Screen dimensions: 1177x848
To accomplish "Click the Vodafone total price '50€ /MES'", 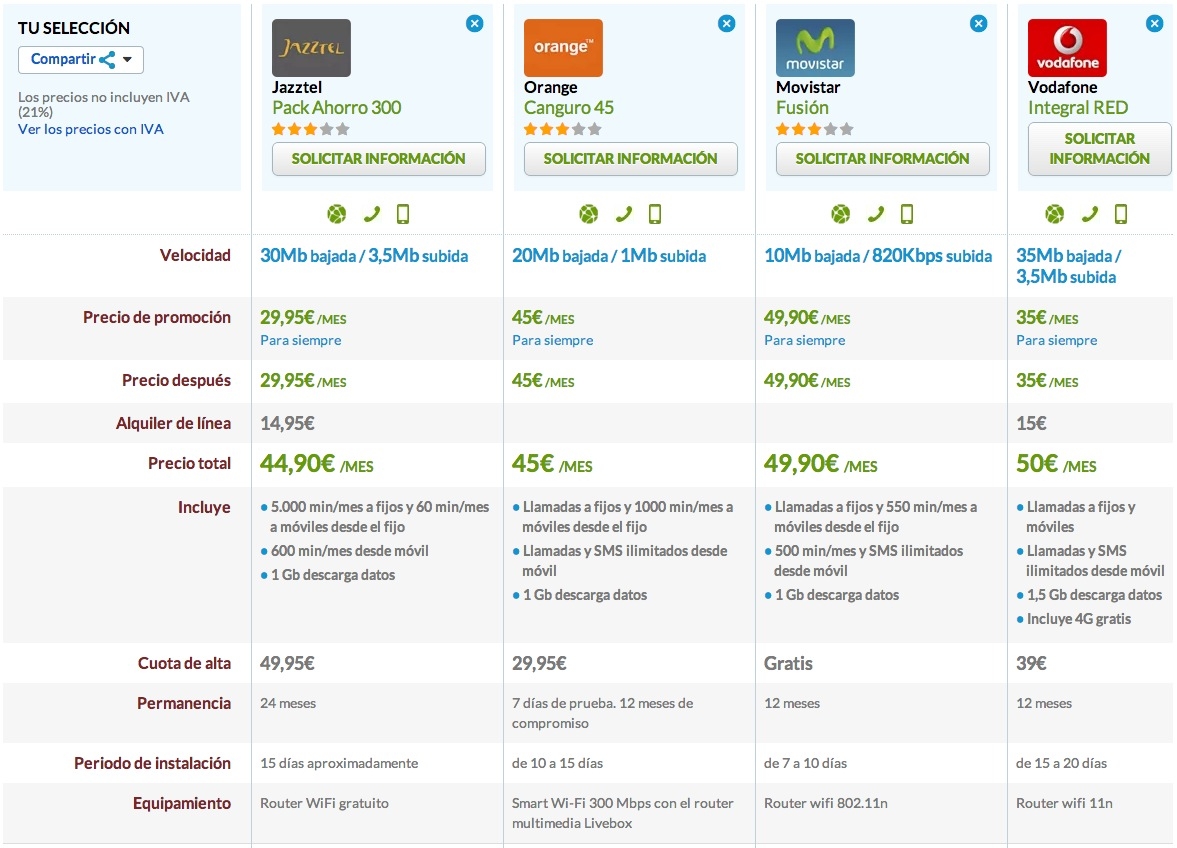I will [x=1057, y=464].
